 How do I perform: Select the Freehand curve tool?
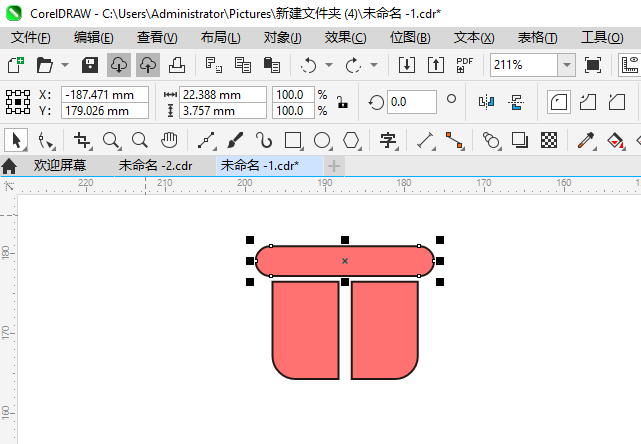(206, 141)
